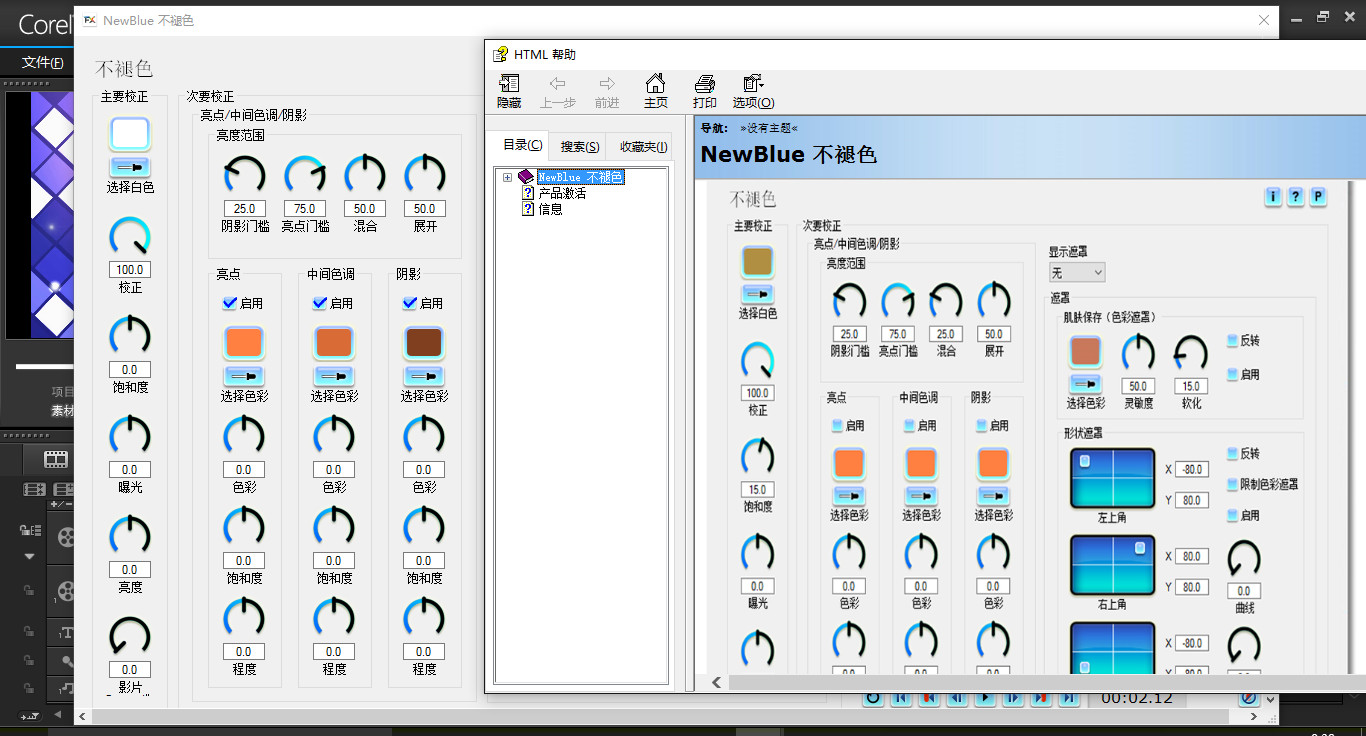Switch to the 收藏夹(I) tab

coord(644,147)
